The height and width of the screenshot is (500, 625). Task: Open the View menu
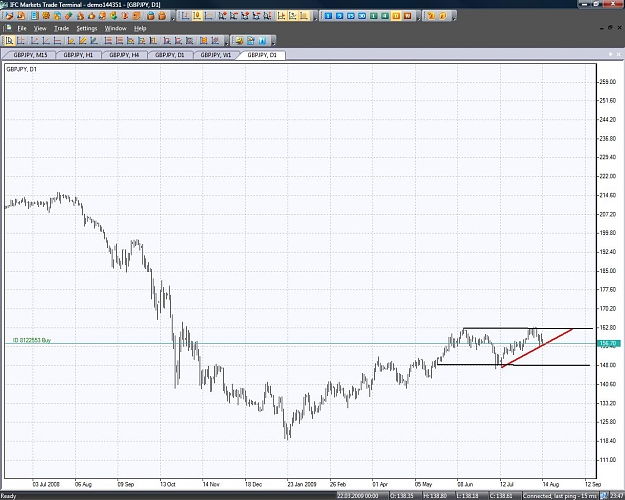click(40, 28)
